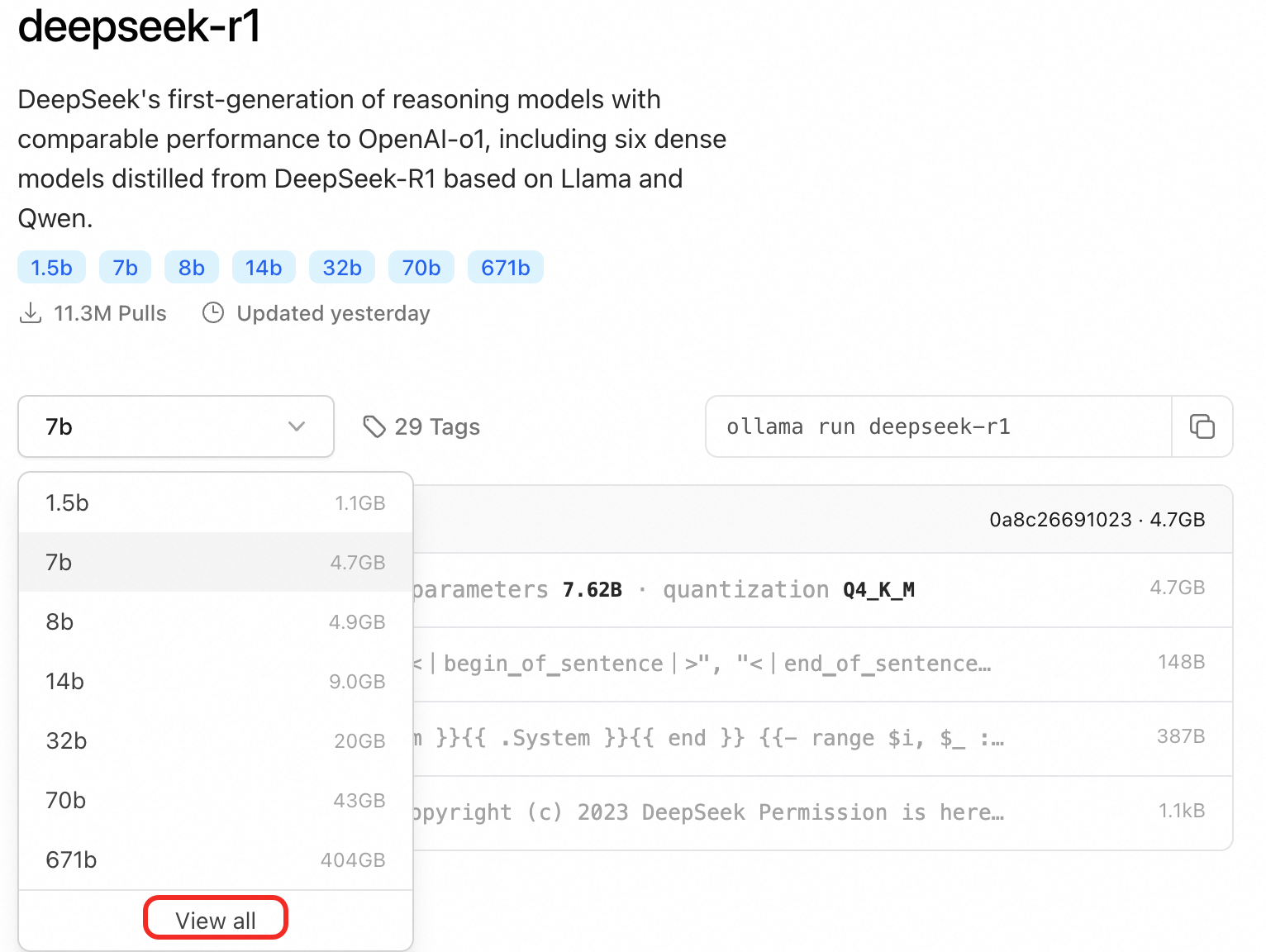This screenshot has height=952, width=1266.
Task: Select the 671b model tag pill
Action: tap(505, 267)
